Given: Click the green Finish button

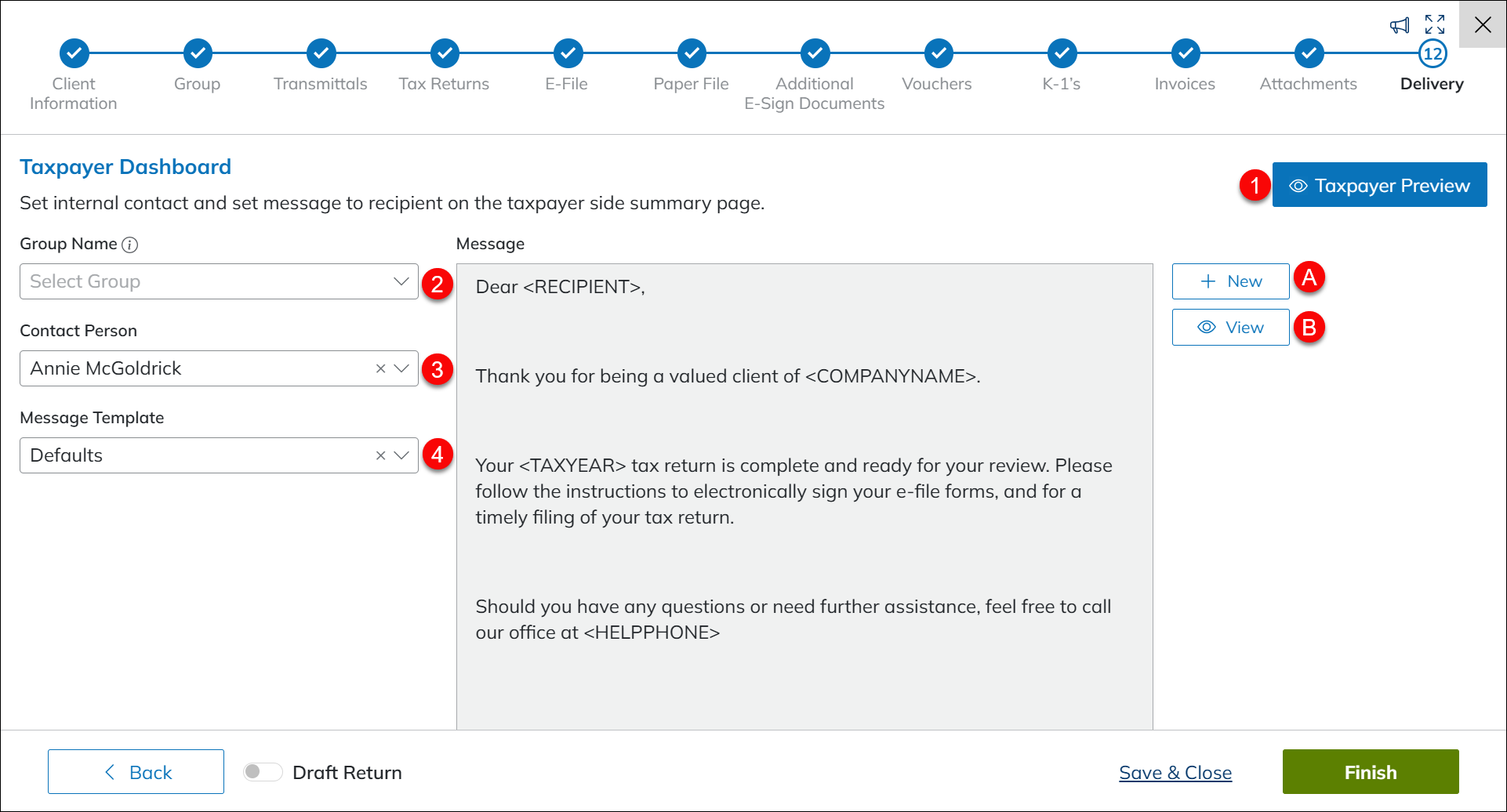Looking at the screenshot, I should coord(1370,772).
